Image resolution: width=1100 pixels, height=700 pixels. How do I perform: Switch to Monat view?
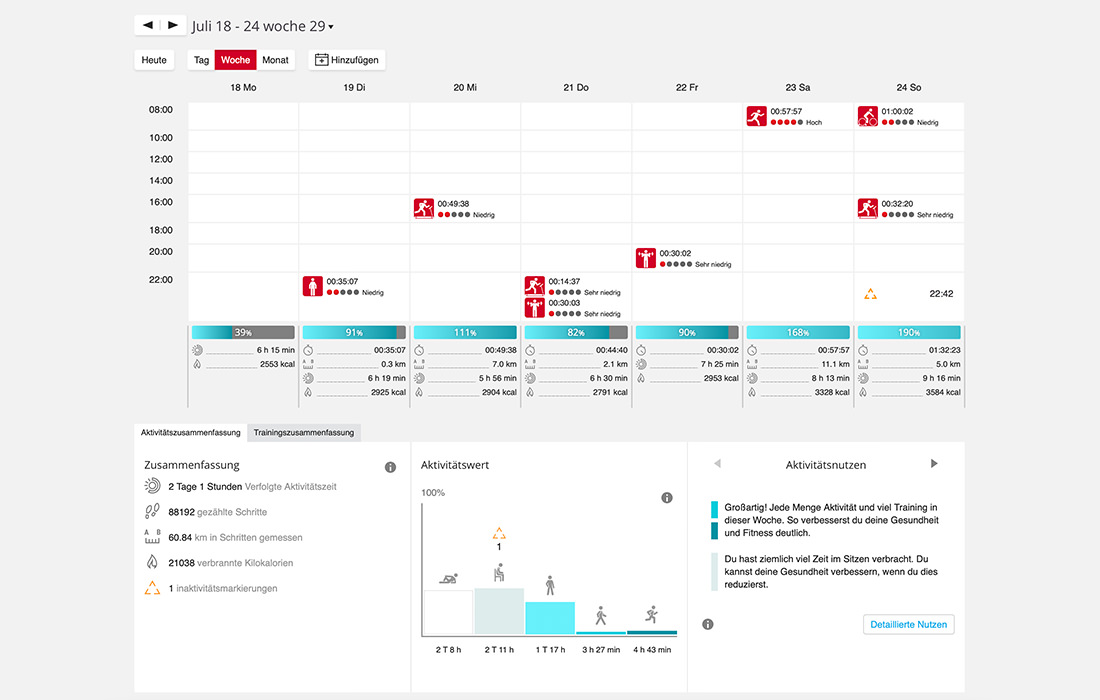pos(275,60)
